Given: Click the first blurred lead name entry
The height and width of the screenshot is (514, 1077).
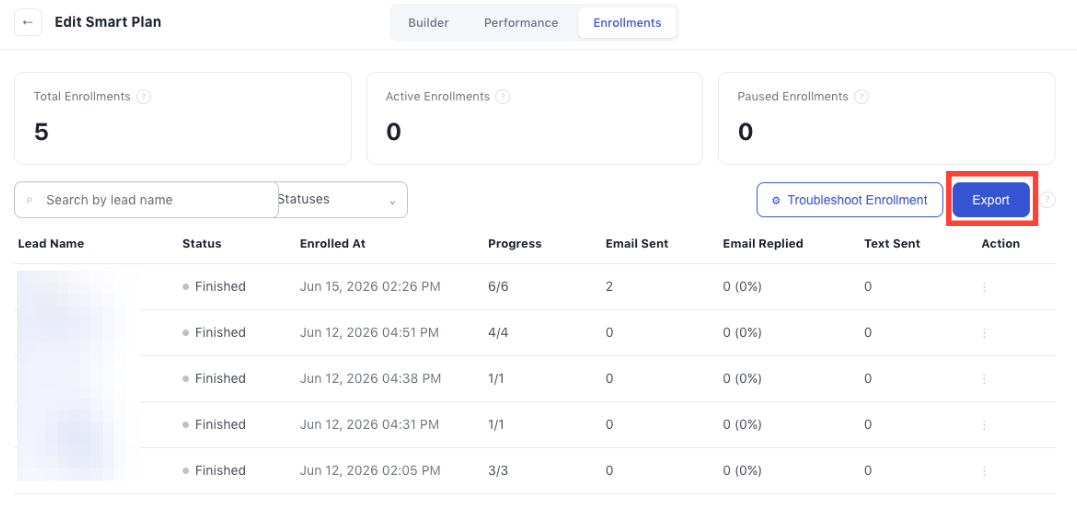Looking at the screenshot, I should coord(77,287).
